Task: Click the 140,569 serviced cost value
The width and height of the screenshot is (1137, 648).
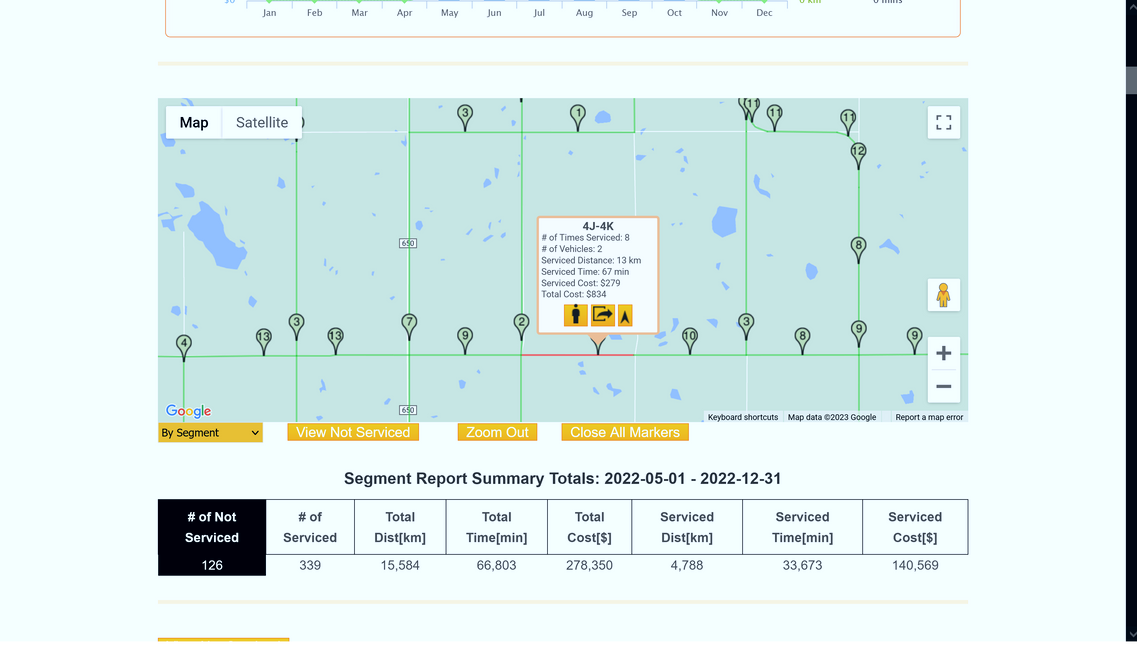Action: click(x=915, y=565)
